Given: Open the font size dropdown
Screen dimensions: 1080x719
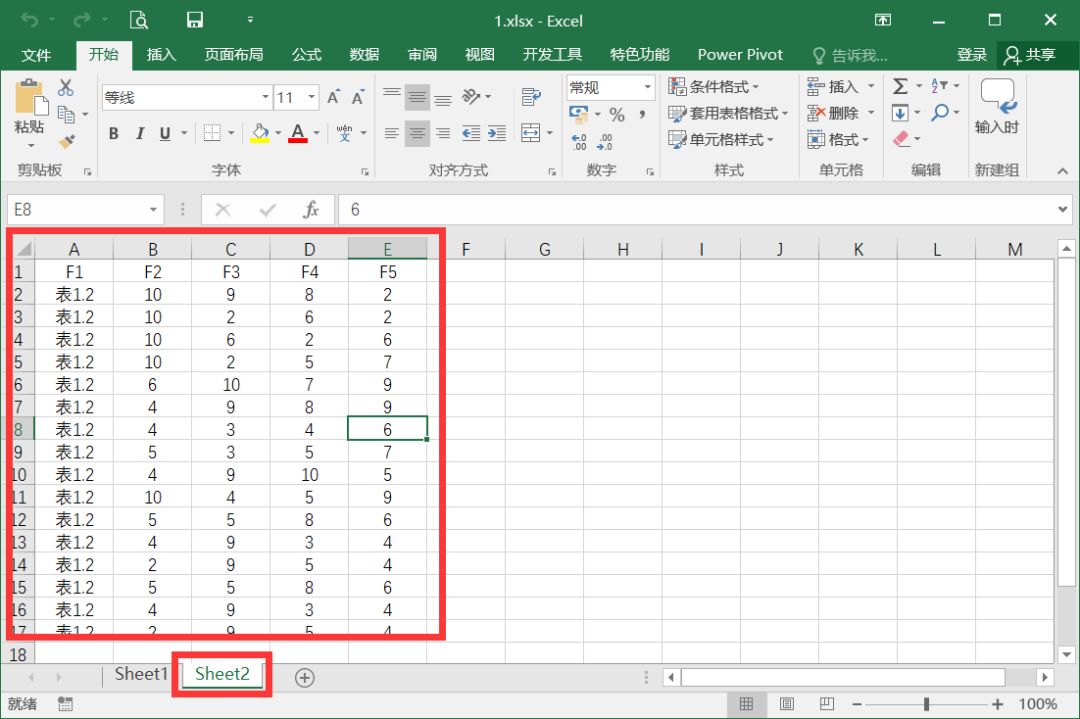Looking at the screenshot, I should point(311,97).
